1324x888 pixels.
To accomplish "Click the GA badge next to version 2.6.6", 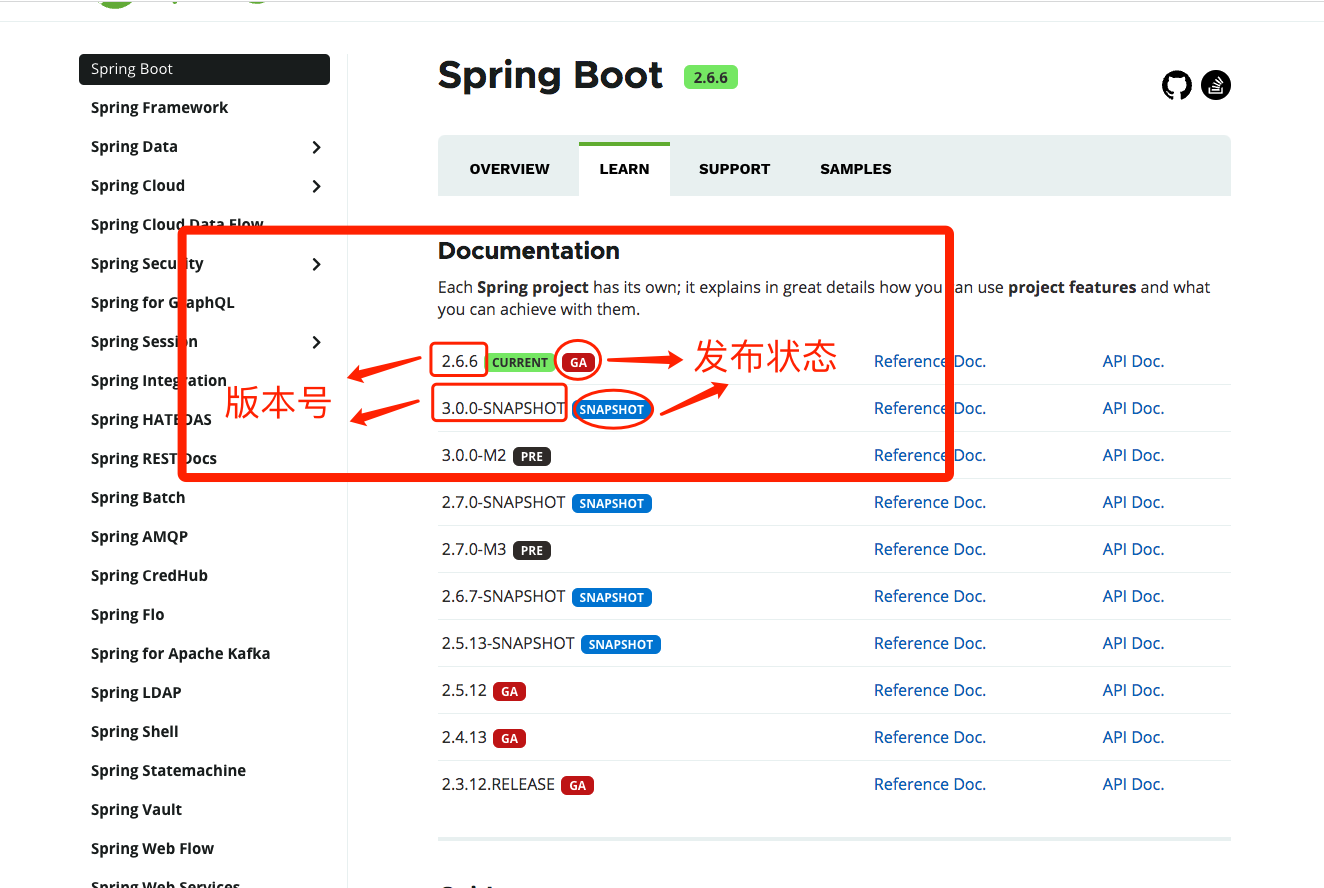I will (x=578, y=362).
